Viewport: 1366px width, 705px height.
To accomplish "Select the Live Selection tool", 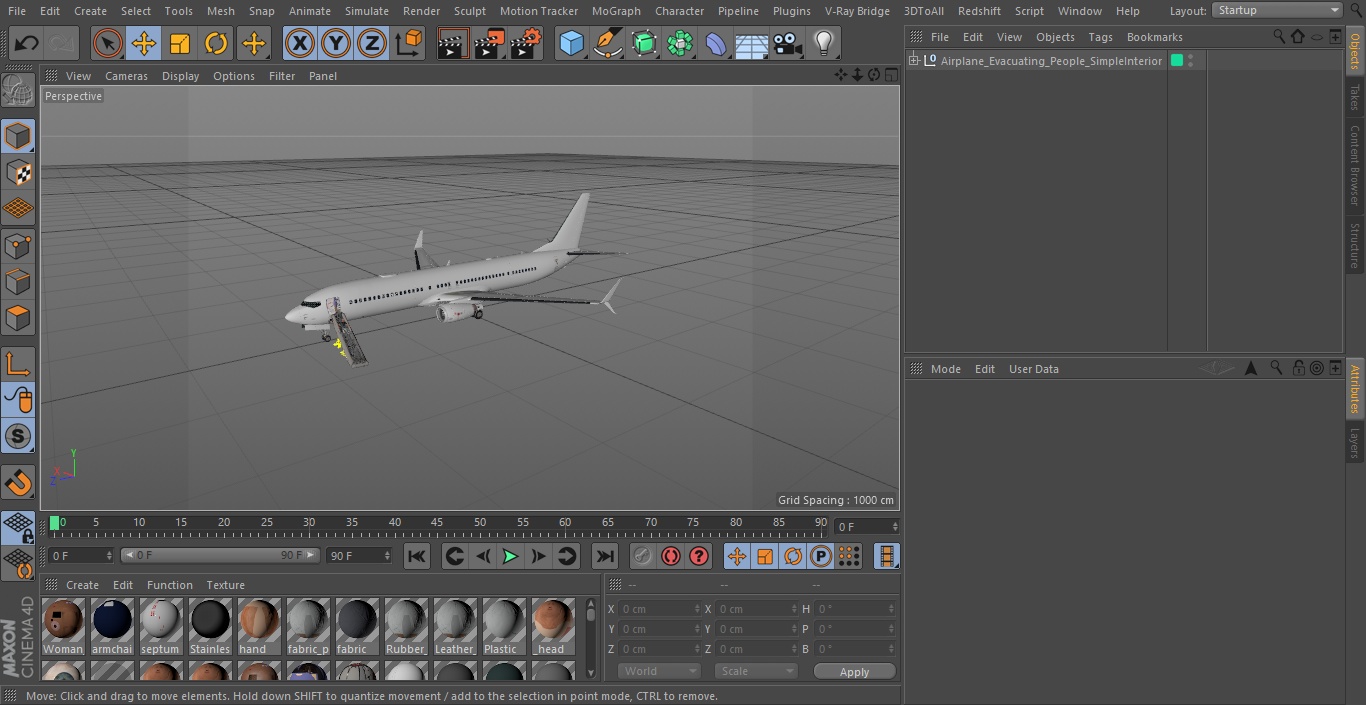I will coord(107,43).
